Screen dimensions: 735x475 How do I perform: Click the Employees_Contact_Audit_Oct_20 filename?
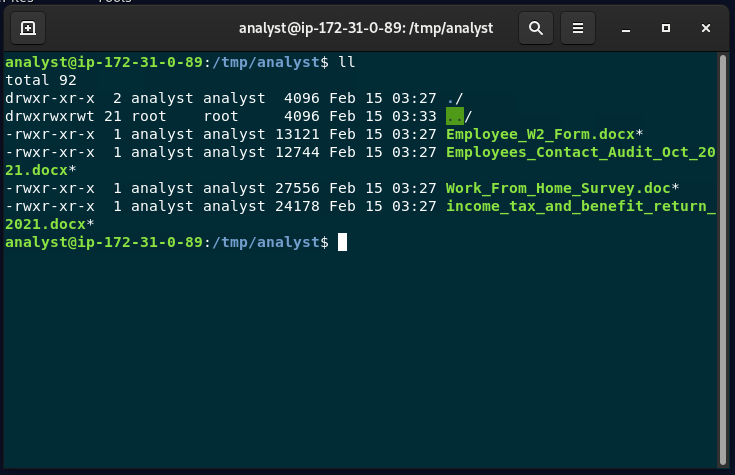point(580,152)
